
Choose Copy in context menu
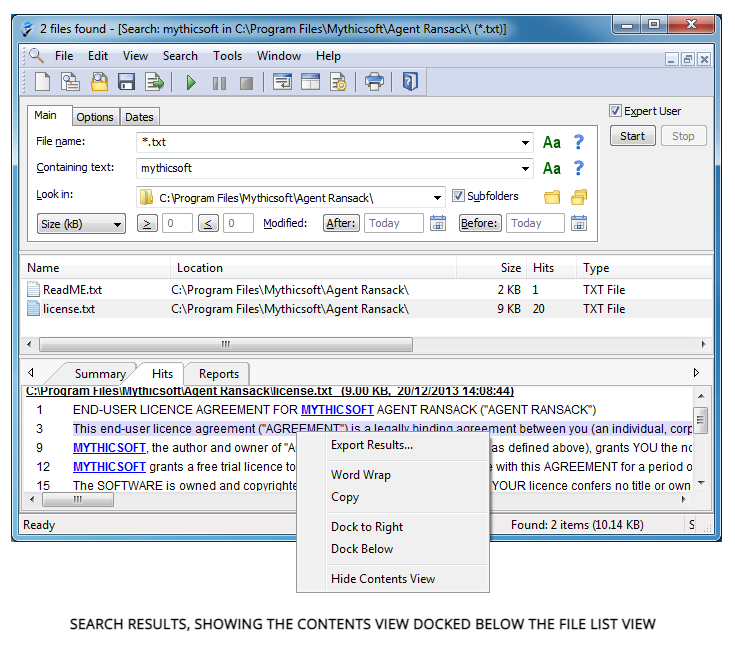coord(393,497)
